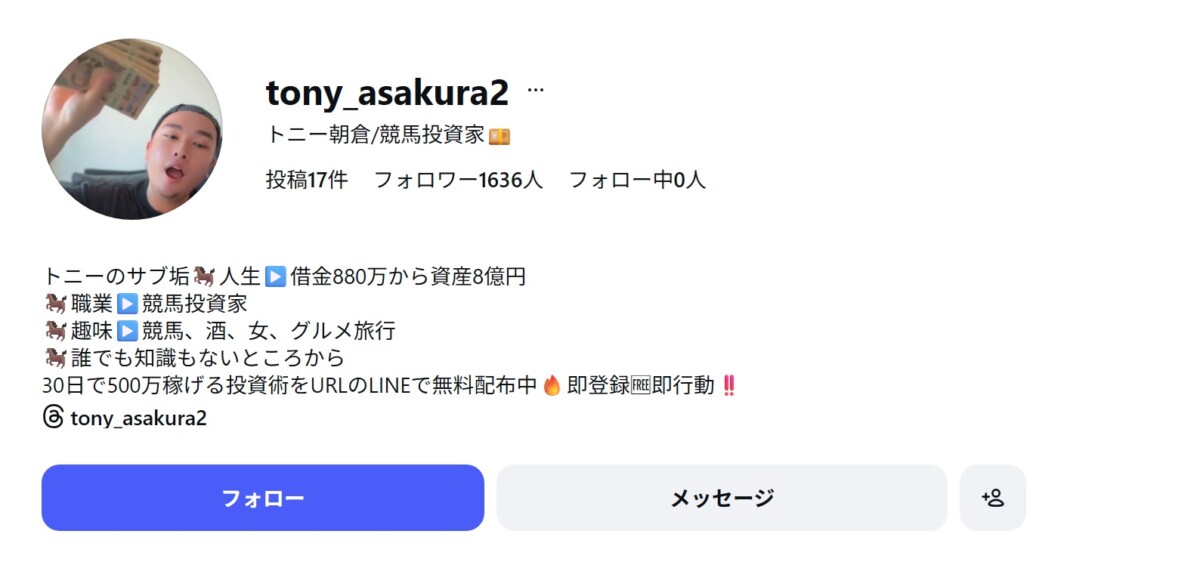Image resolution: width=1200 pixels, height=571 pixels.
Task: Click the horse emoji before 誰でも
Action: (x=55, y=358)
